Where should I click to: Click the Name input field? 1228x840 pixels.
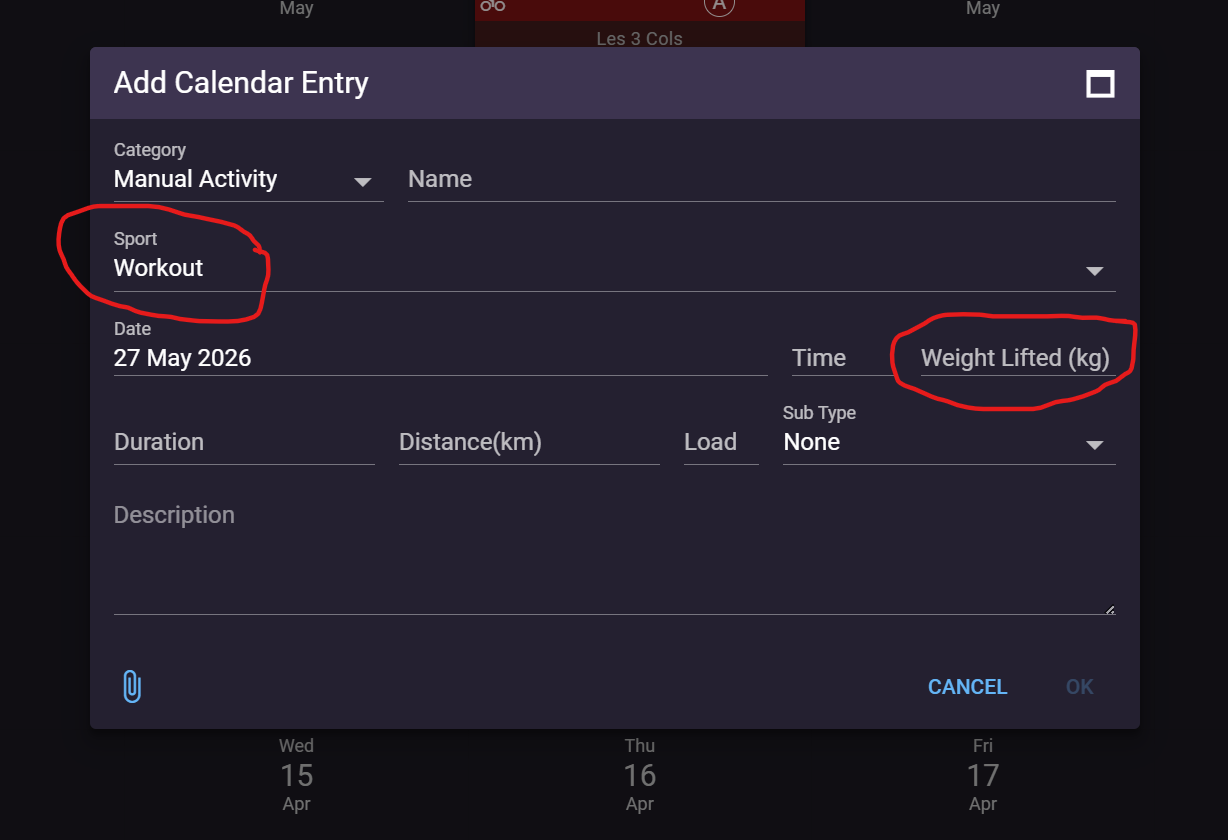click(762, 180)
